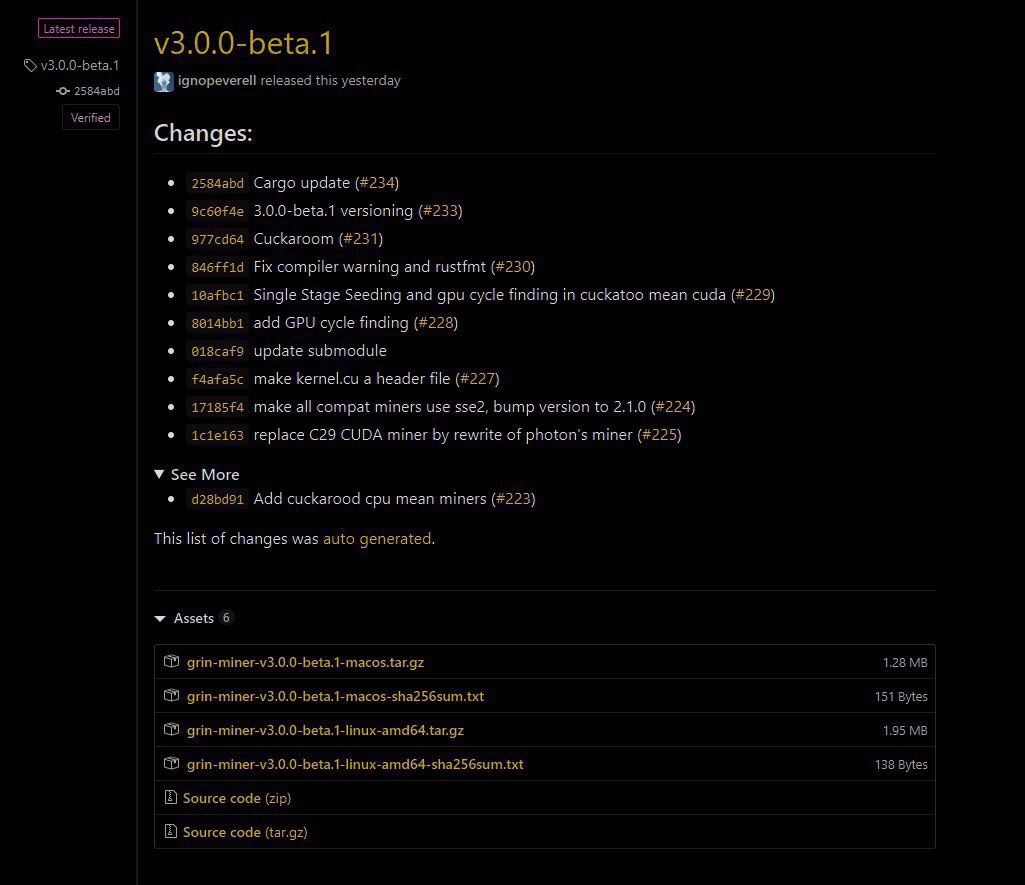The height and width of the screenshot is (885, 1025).
Task: Download Source code (zip)
Action: pos(237,798)
